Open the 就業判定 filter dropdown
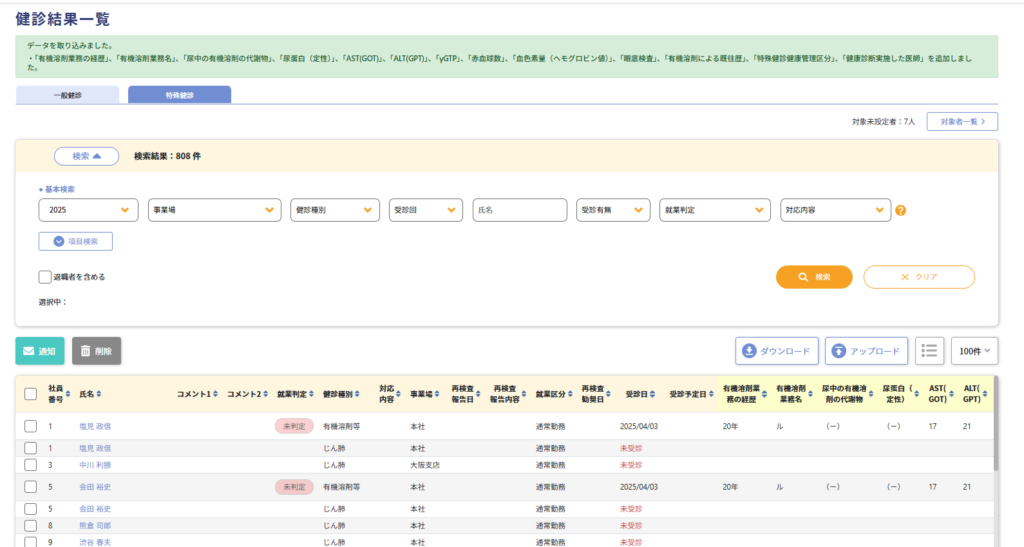 pyautogui.click(x=715, y=210)
